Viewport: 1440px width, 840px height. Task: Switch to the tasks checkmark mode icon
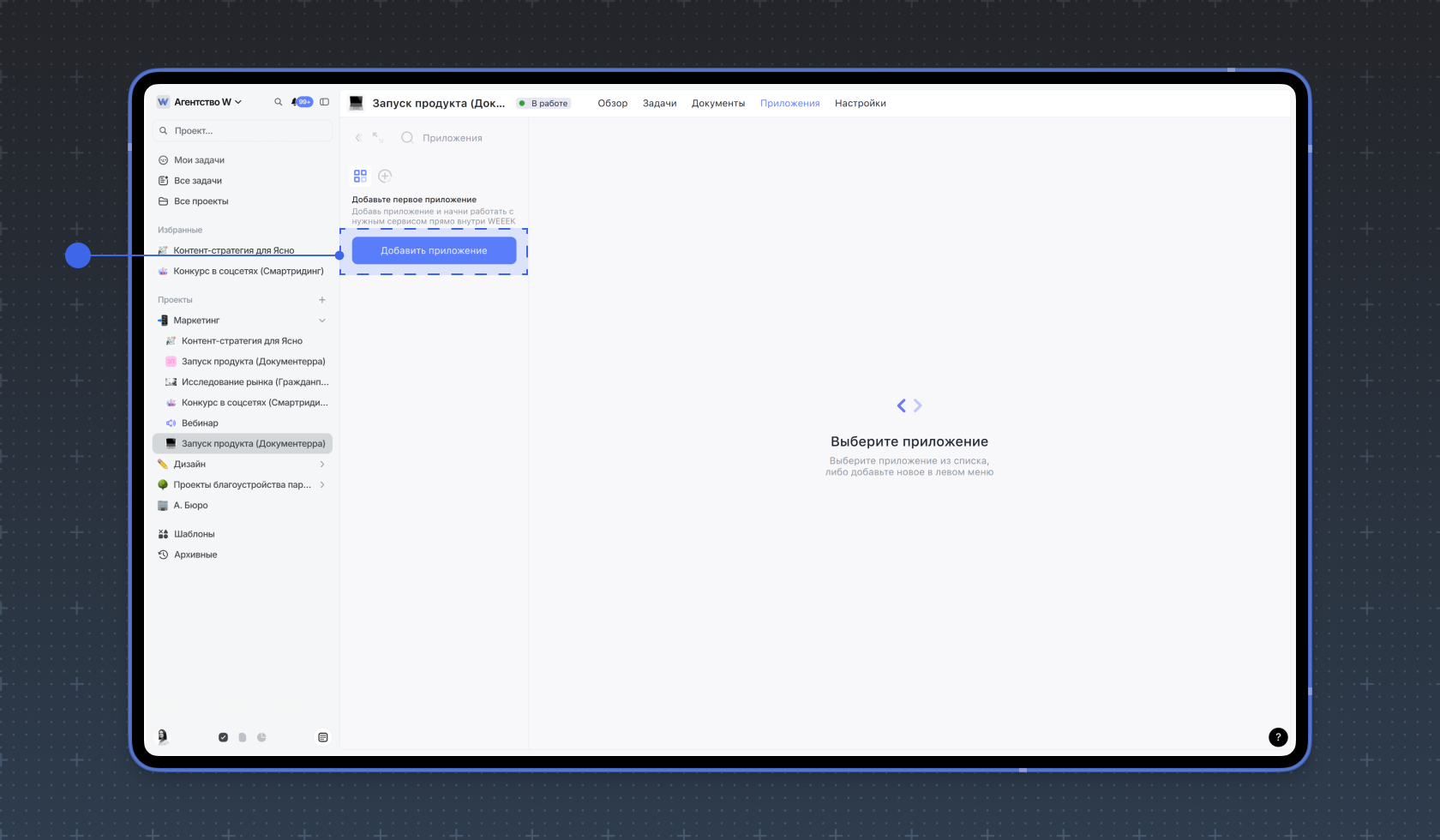coord(223,737)
